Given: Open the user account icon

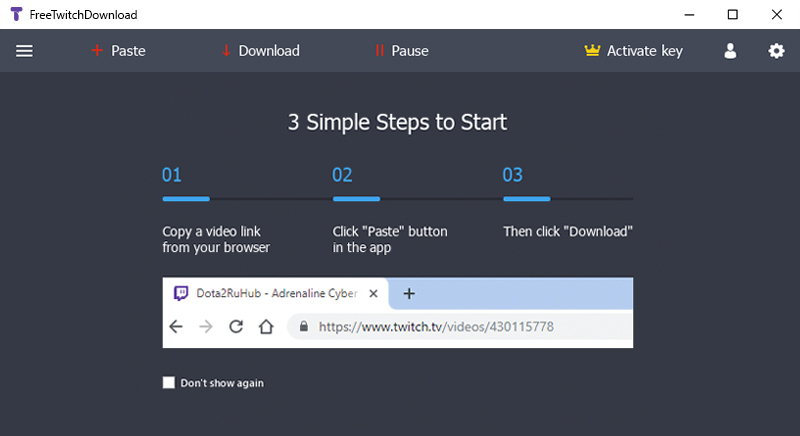Looking at the screenshot, I should 730,51.
